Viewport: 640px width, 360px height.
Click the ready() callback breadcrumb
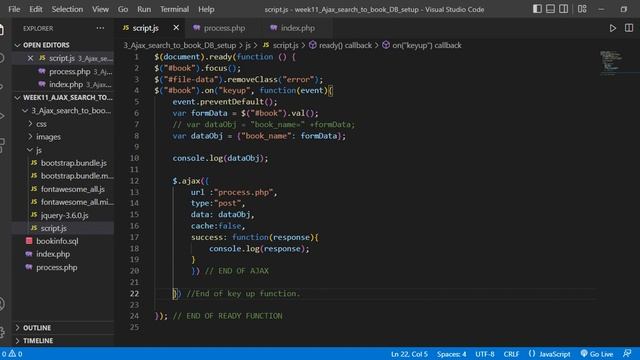[x=340, y=45]
